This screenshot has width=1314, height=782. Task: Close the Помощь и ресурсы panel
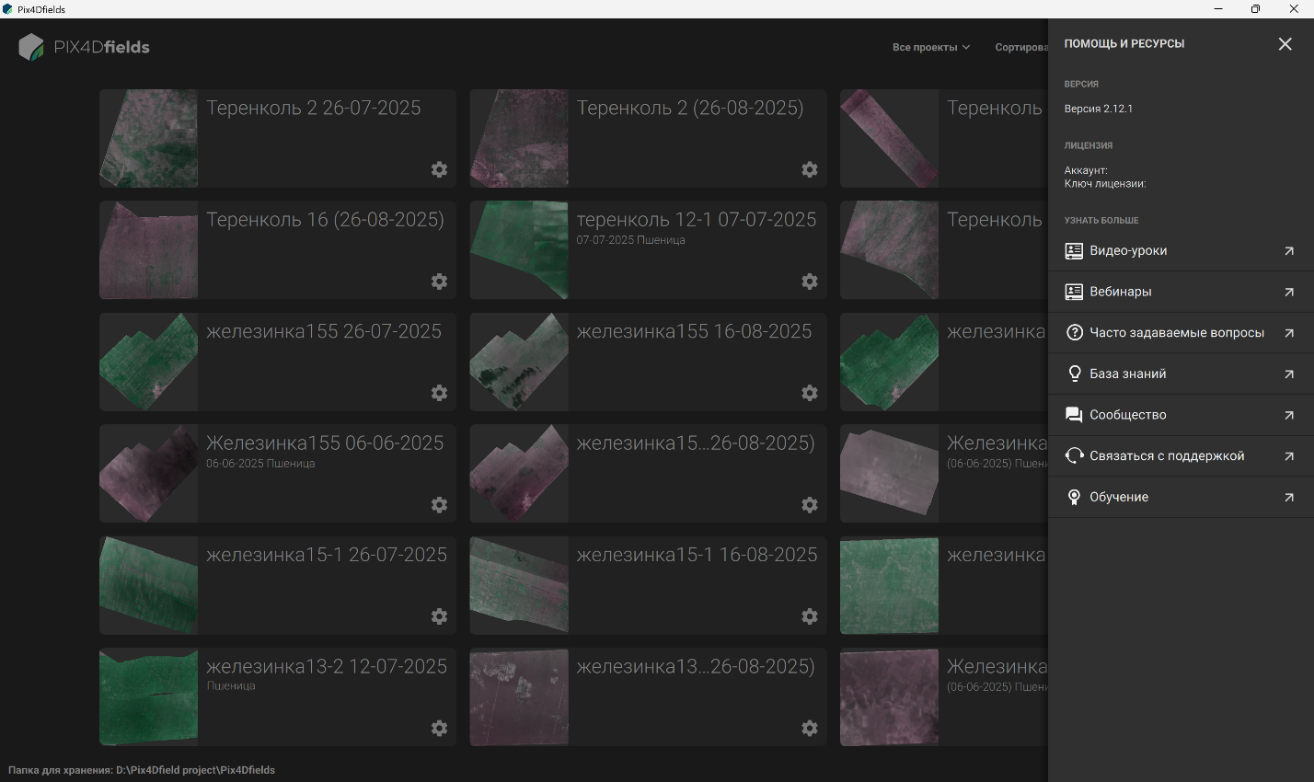coord(1285,44)
